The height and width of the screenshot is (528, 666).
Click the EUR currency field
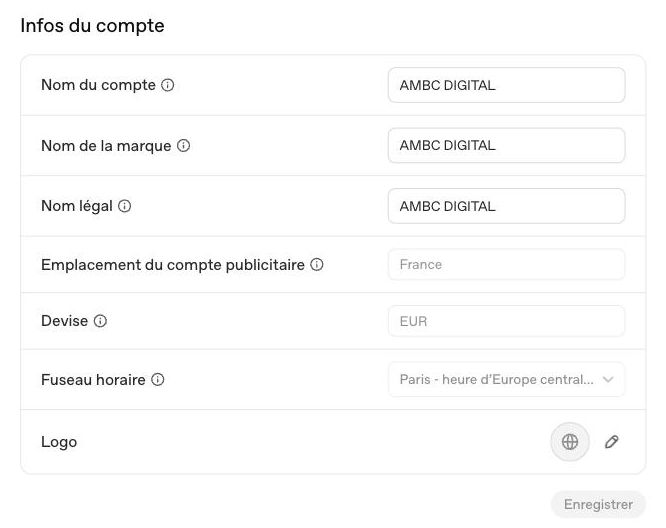pyautogui.click(x=506, y=321)
